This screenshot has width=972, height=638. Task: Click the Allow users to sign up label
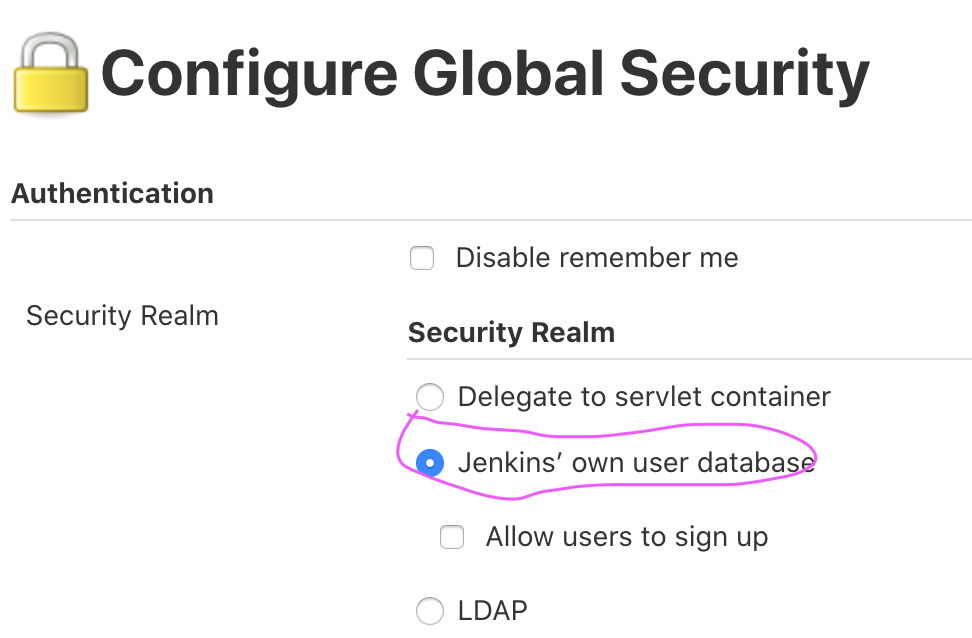click(626, 537)
